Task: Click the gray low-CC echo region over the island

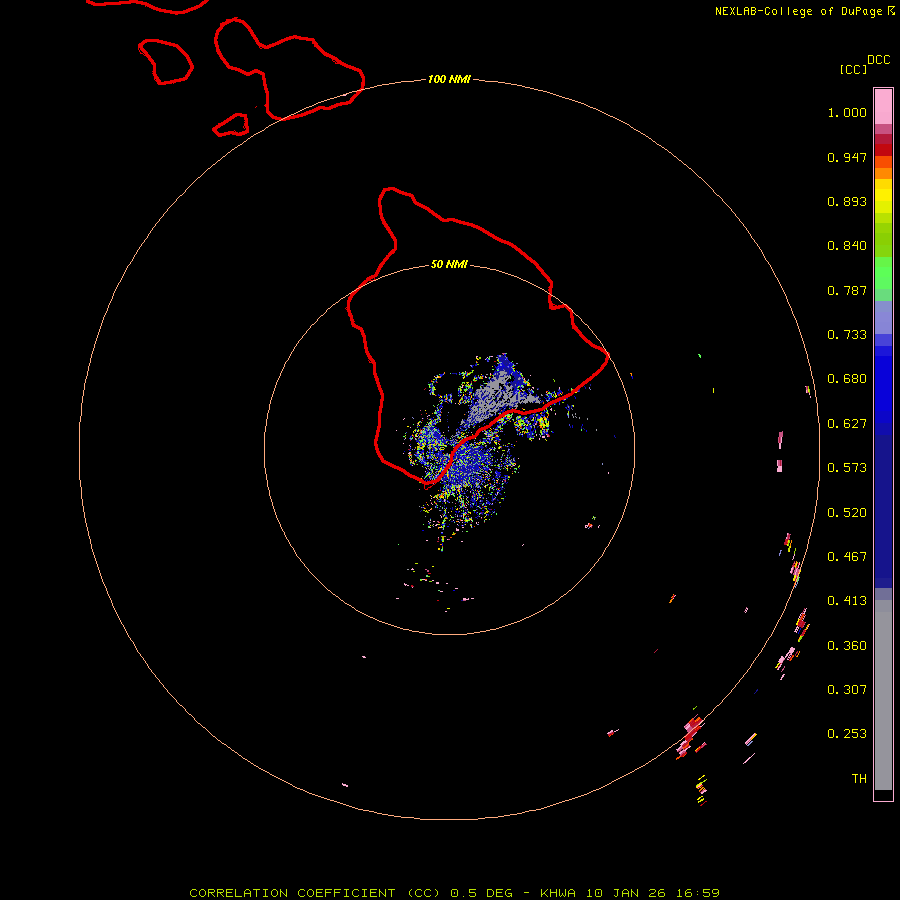Action: tap(498, 396)
